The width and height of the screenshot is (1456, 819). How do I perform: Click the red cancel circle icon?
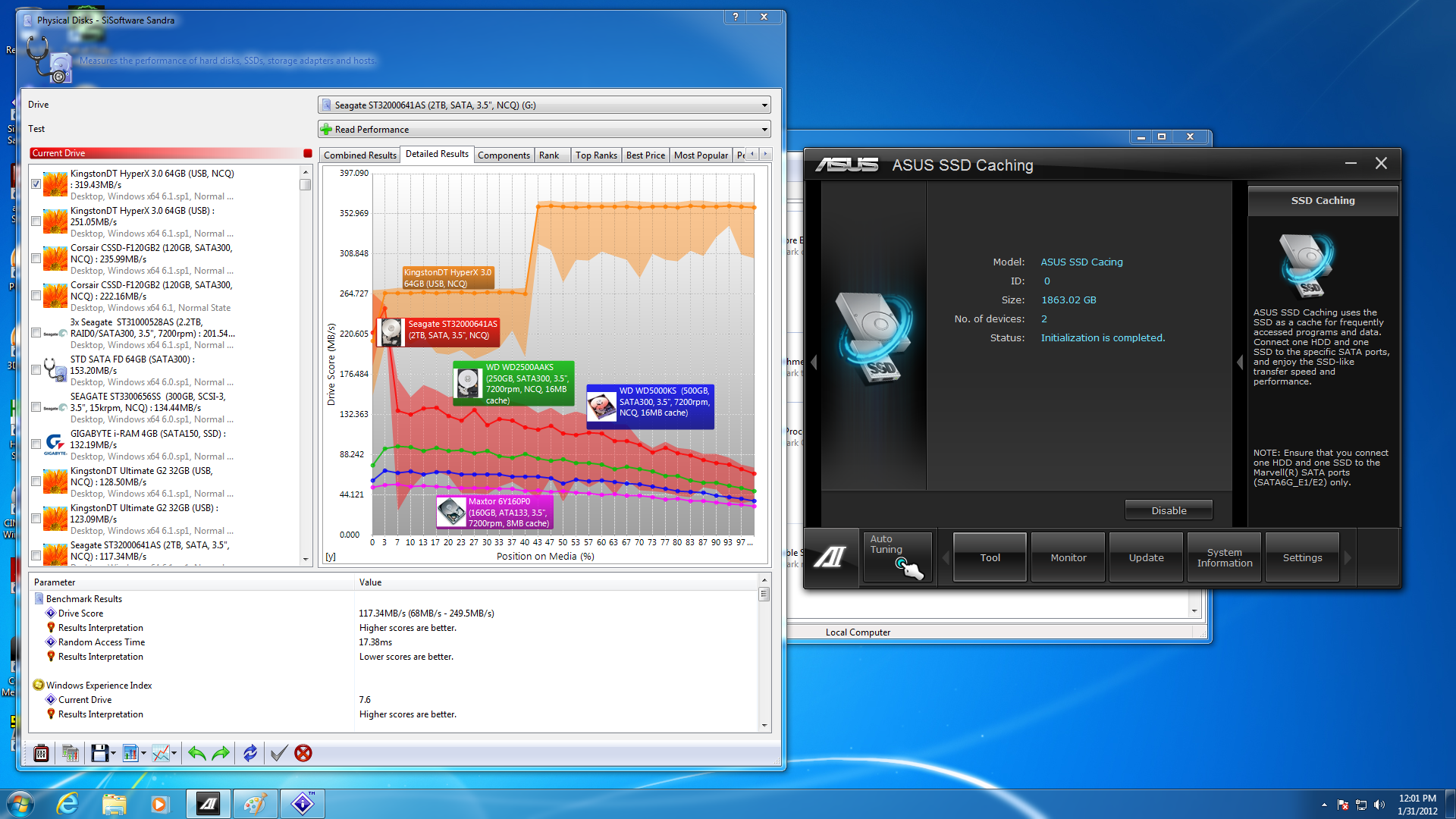[303, 753]
